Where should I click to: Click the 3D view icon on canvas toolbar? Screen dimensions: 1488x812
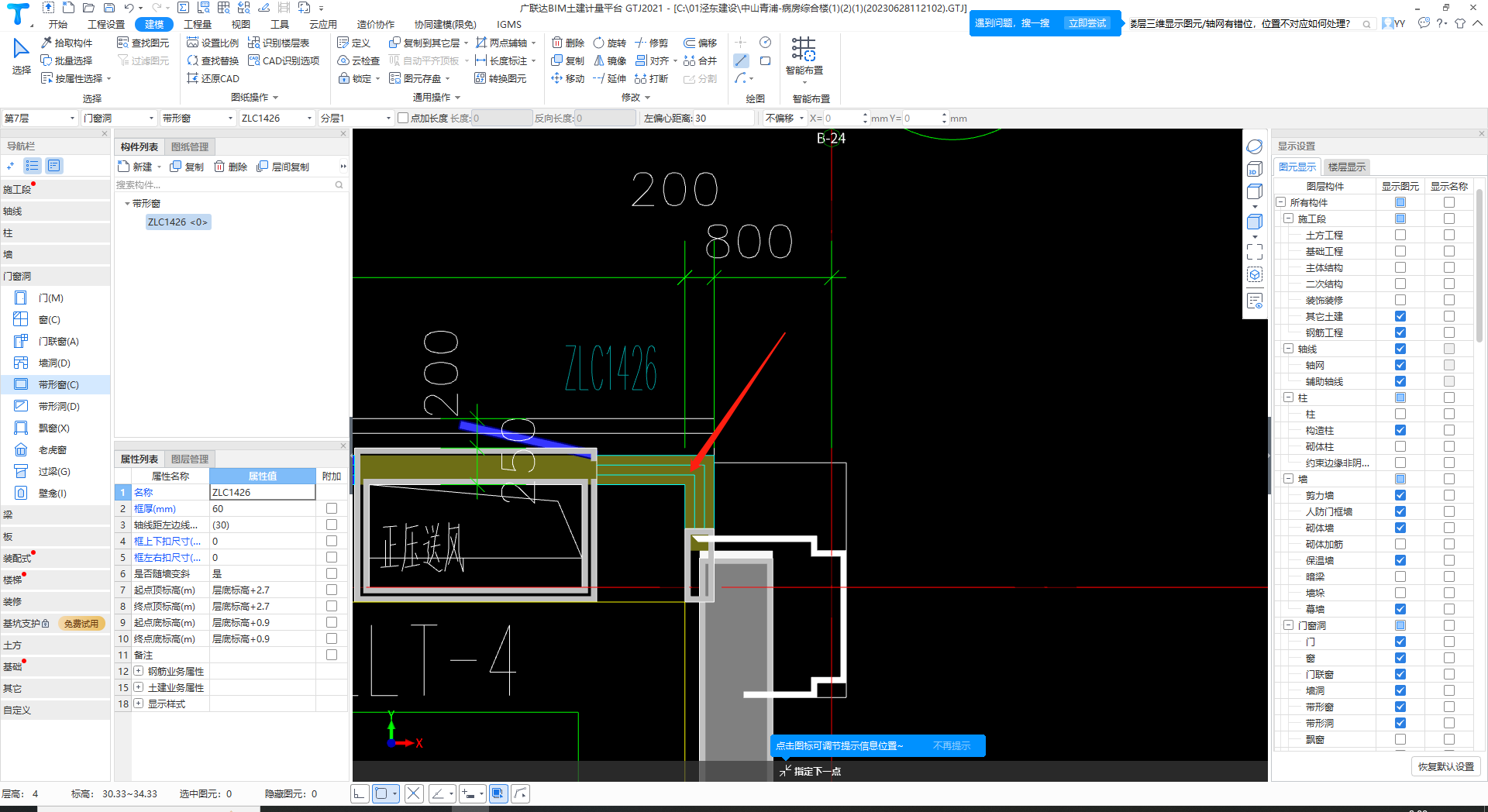[1255, 169]
